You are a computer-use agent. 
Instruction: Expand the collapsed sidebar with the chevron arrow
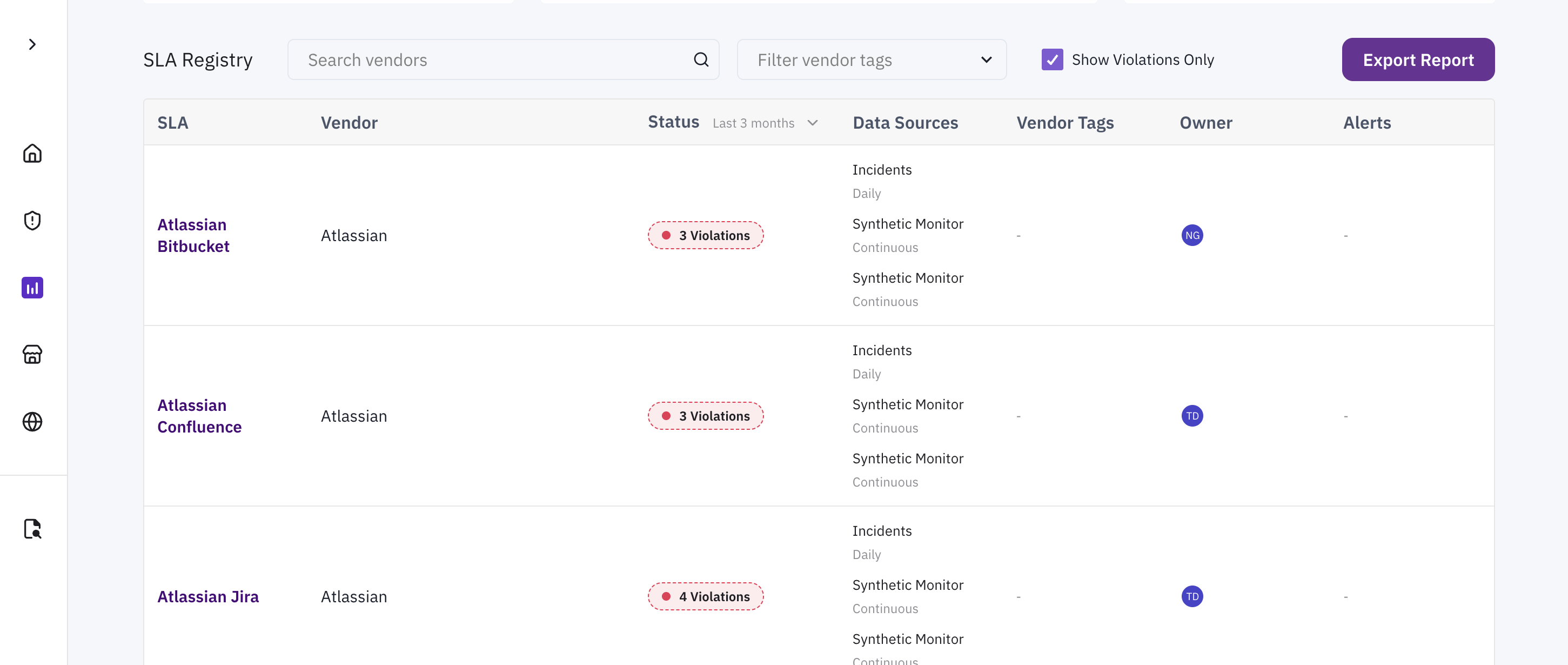point(32,44)
